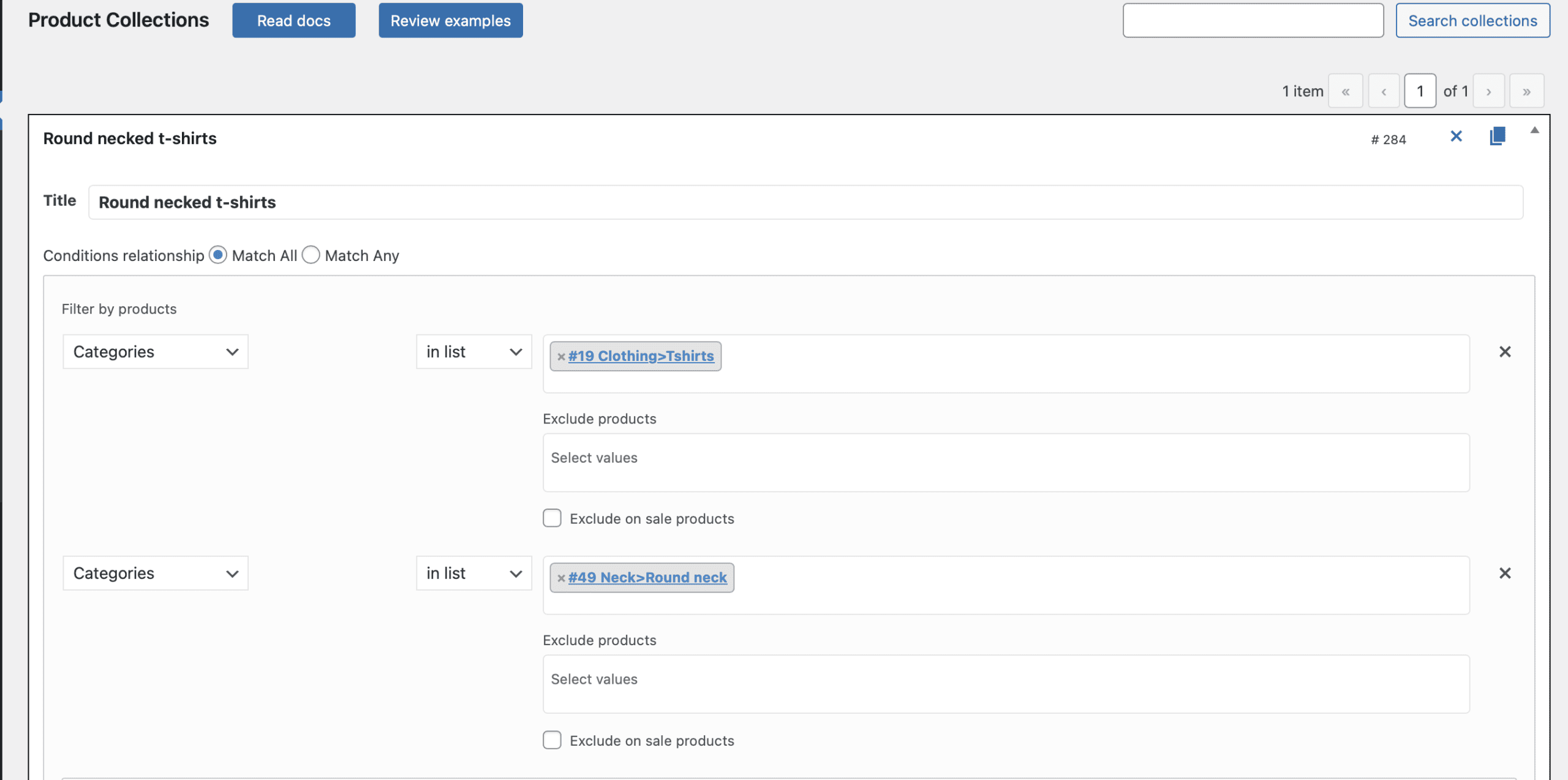Enable first Exclude on sale products checkbox
The height and width of the screenshot is (780, 1568).
point(552,518)
